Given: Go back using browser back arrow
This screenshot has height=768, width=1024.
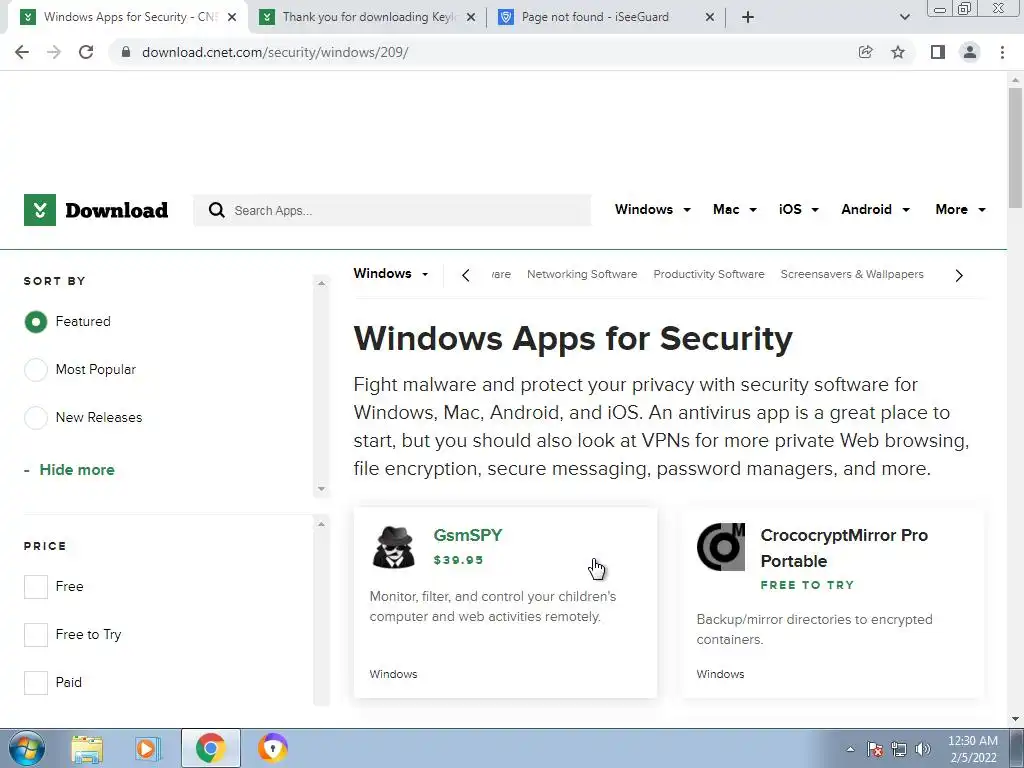Looking at the screenshot, I should point(22,52).
